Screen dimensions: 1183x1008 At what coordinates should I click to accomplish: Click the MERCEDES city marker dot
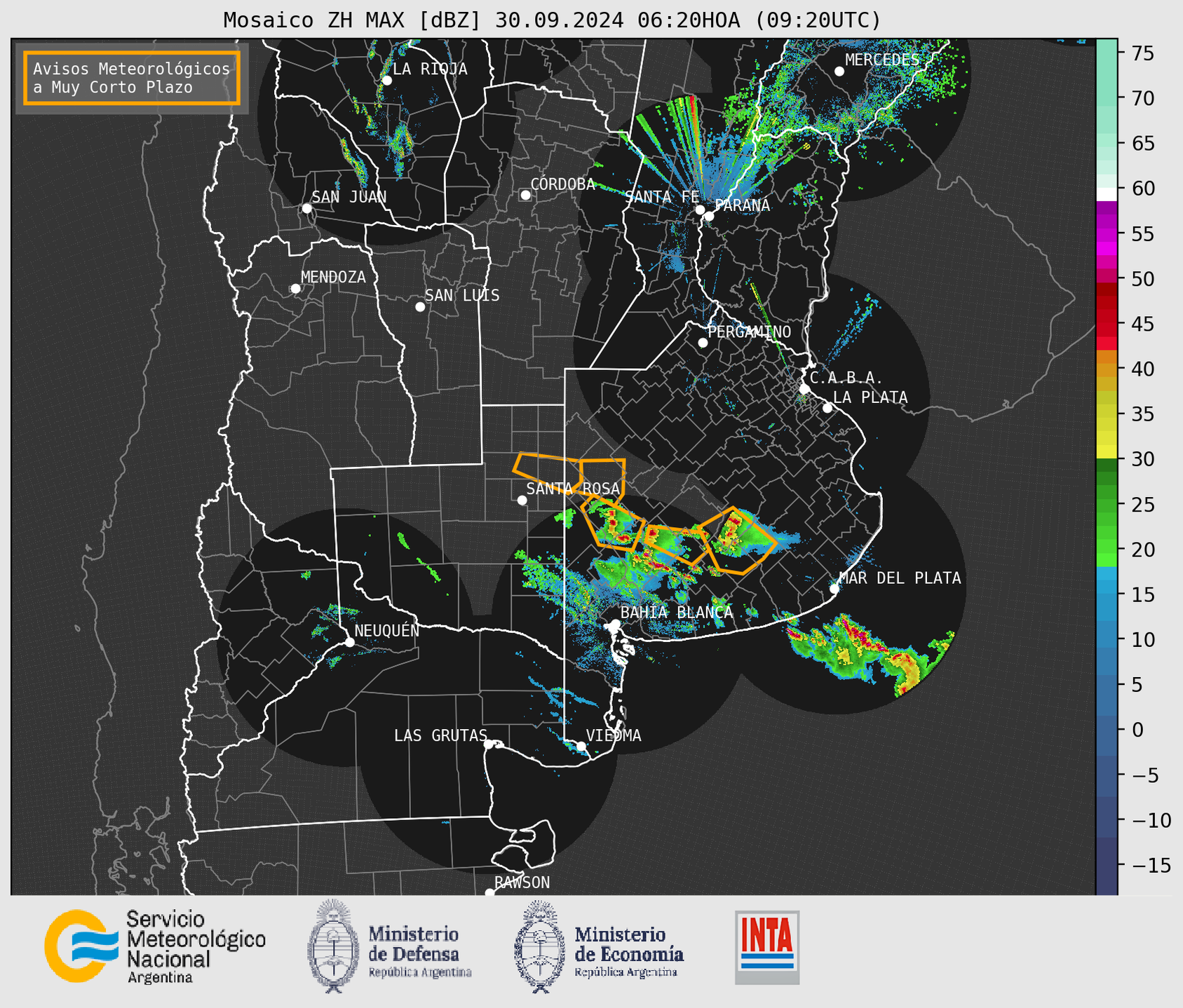point(839,71)
